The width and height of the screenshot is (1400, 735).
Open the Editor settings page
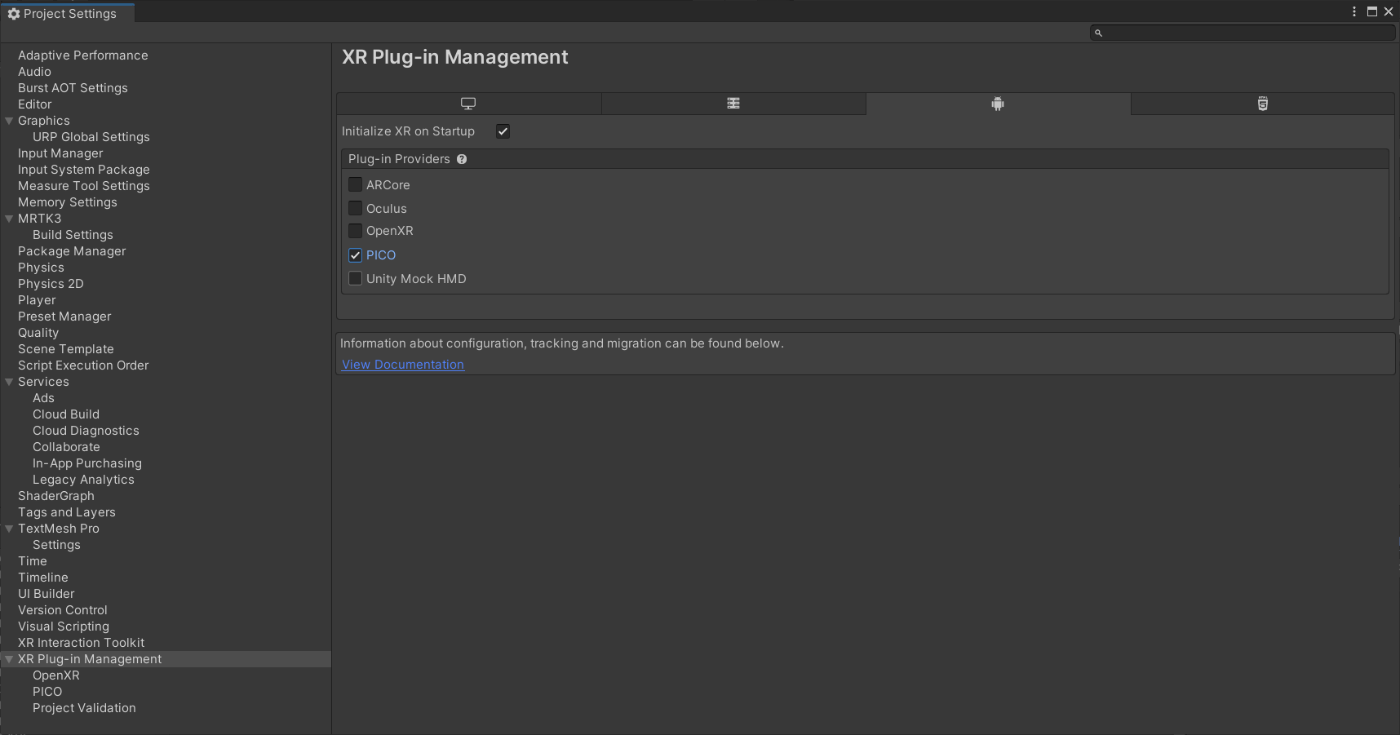(35, 104)
